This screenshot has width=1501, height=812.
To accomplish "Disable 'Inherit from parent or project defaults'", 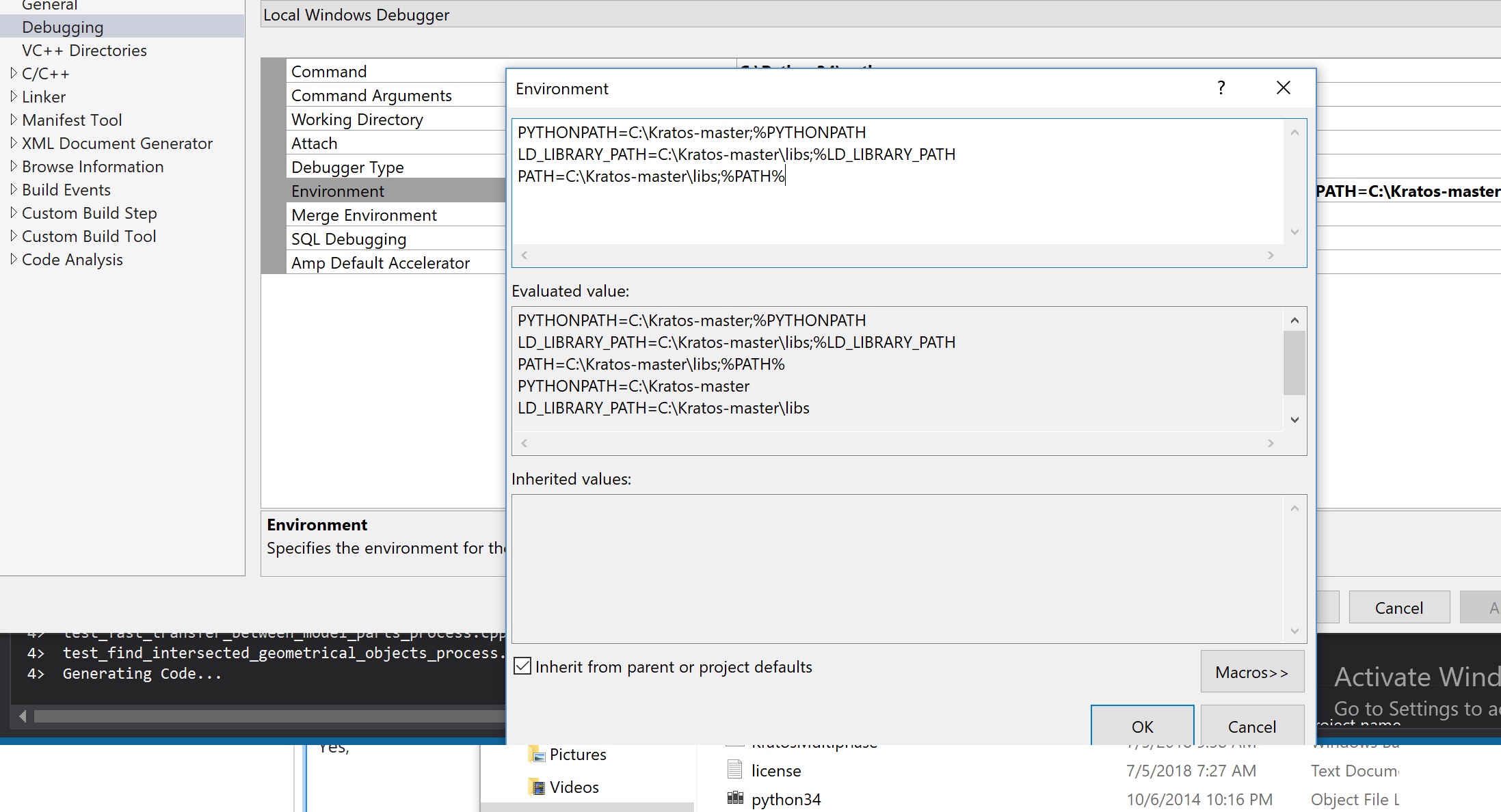I will pos(522,666).
